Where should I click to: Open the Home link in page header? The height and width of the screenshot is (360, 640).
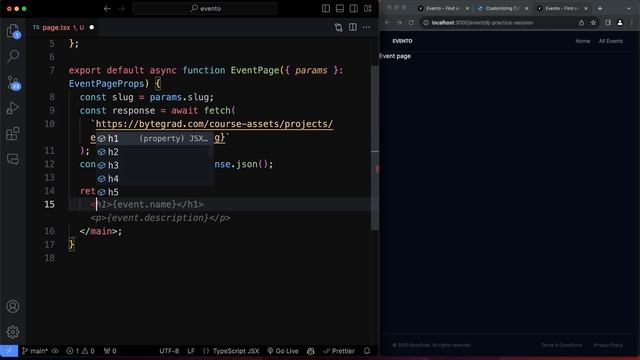(x=582, y=41)
